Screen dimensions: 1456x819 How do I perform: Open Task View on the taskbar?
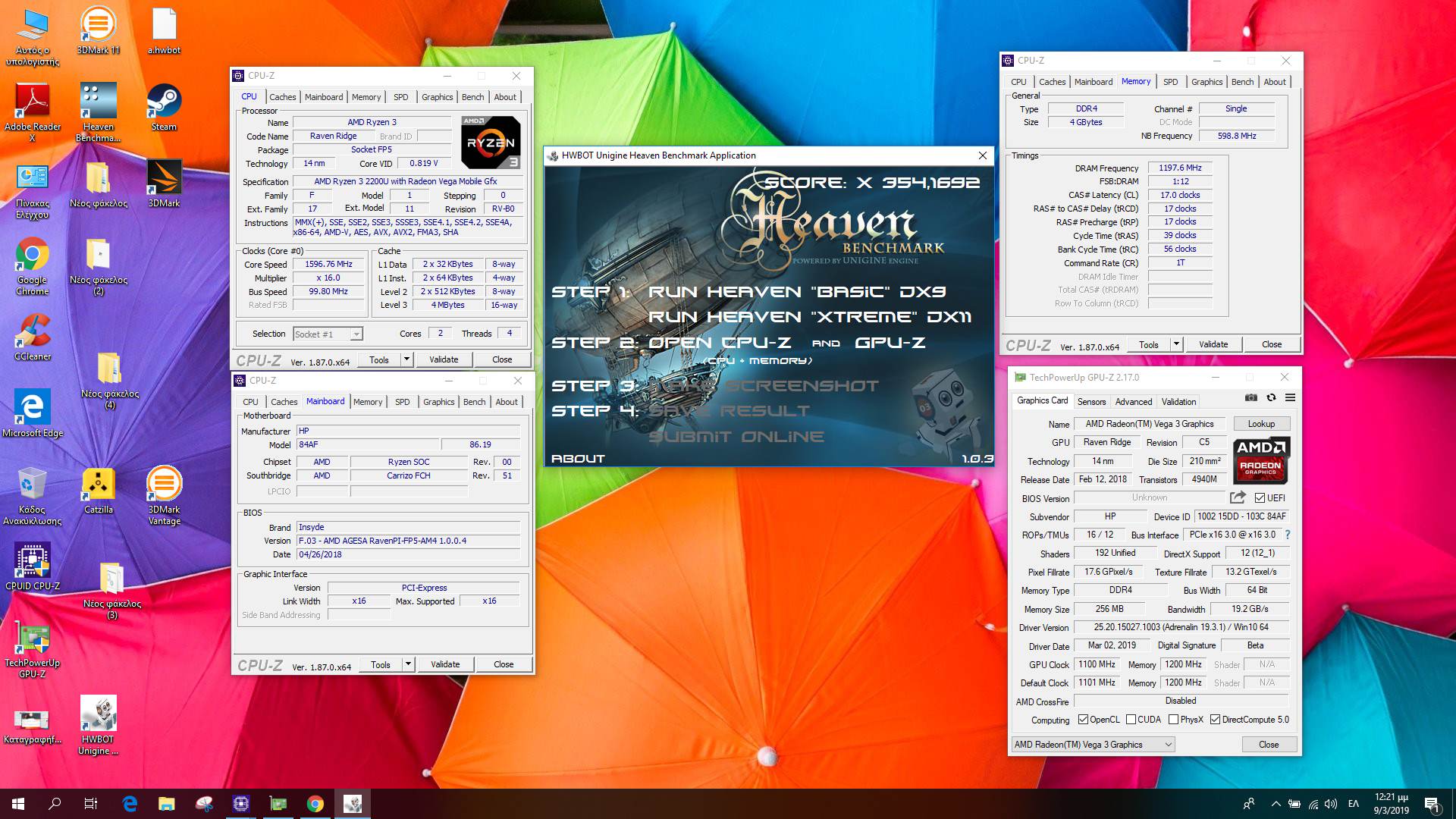click(91, 804)
